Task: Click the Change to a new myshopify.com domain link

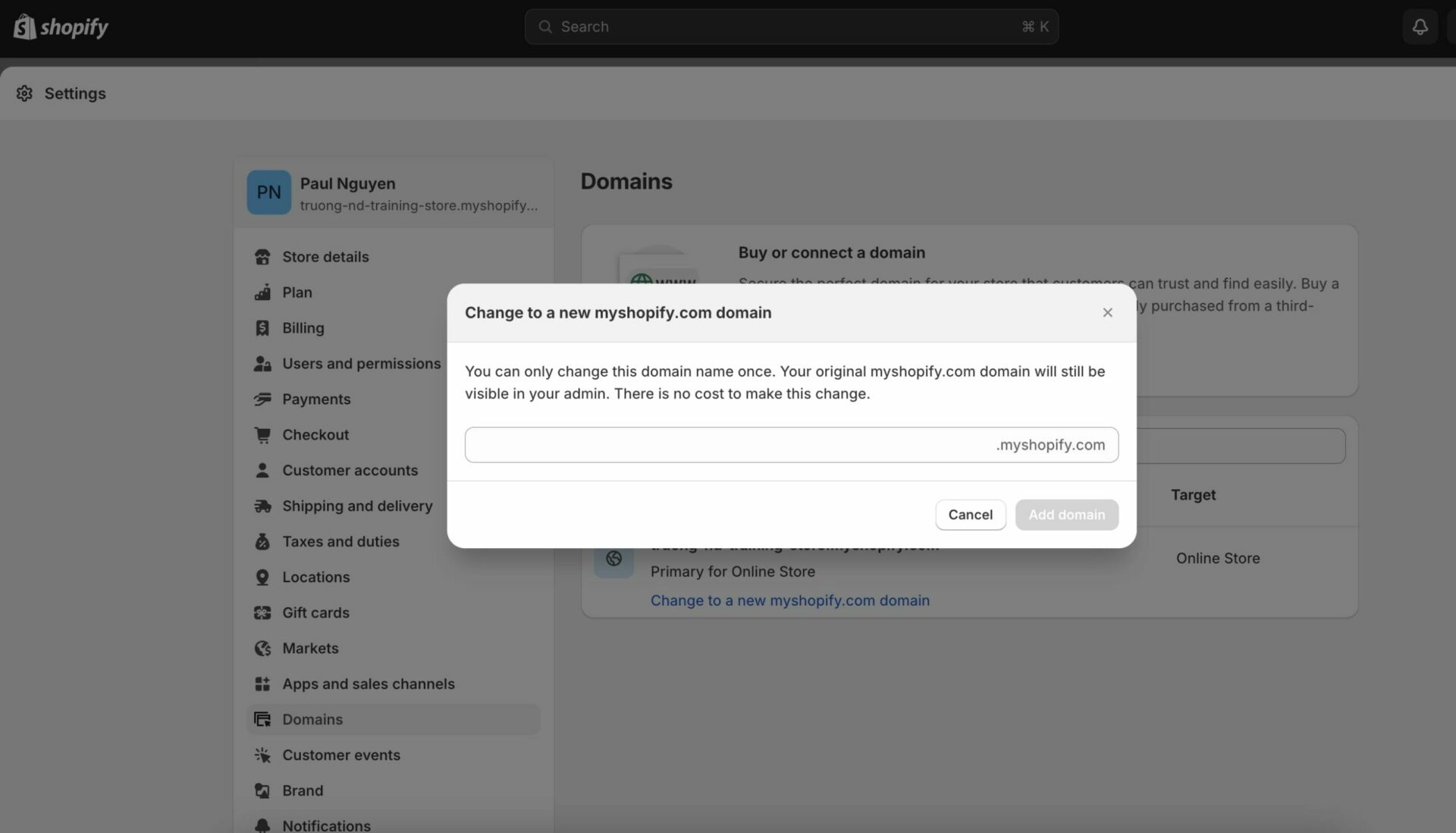Action: (x=789, y=601)
